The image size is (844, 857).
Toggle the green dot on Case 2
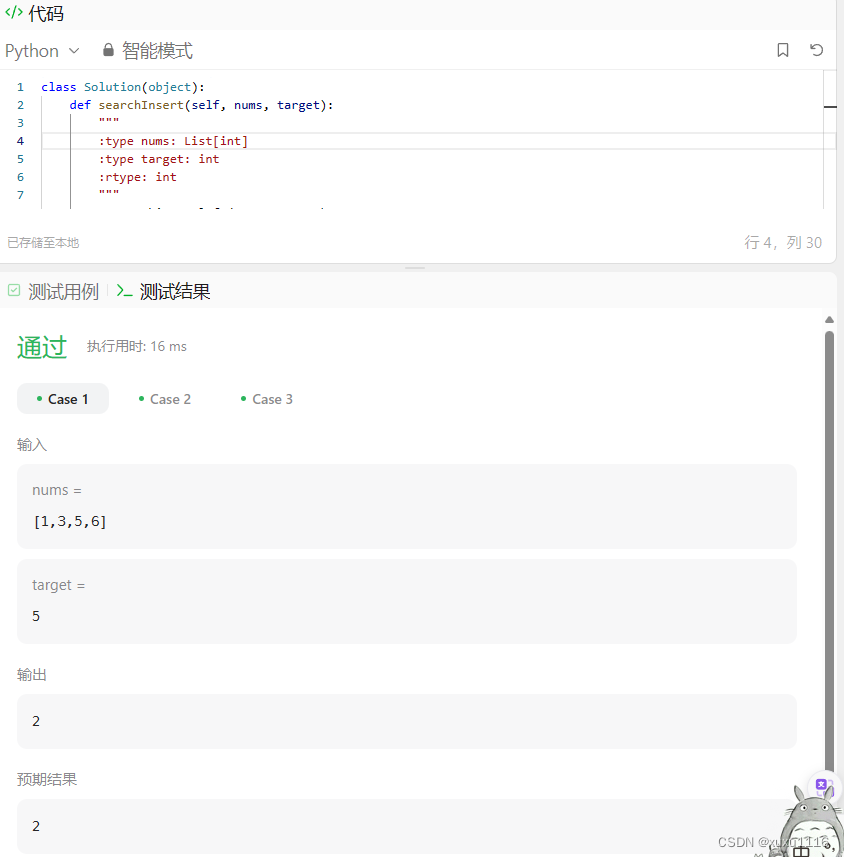(141, 398)
